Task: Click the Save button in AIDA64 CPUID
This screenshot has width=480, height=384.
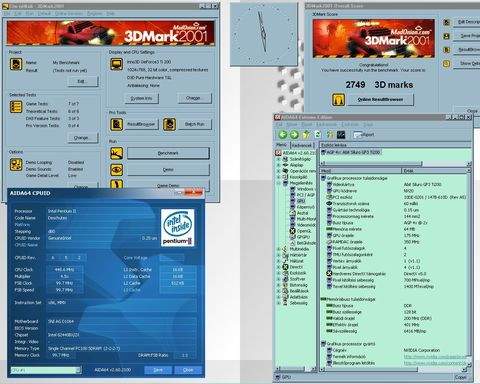Action: point(158,370)
